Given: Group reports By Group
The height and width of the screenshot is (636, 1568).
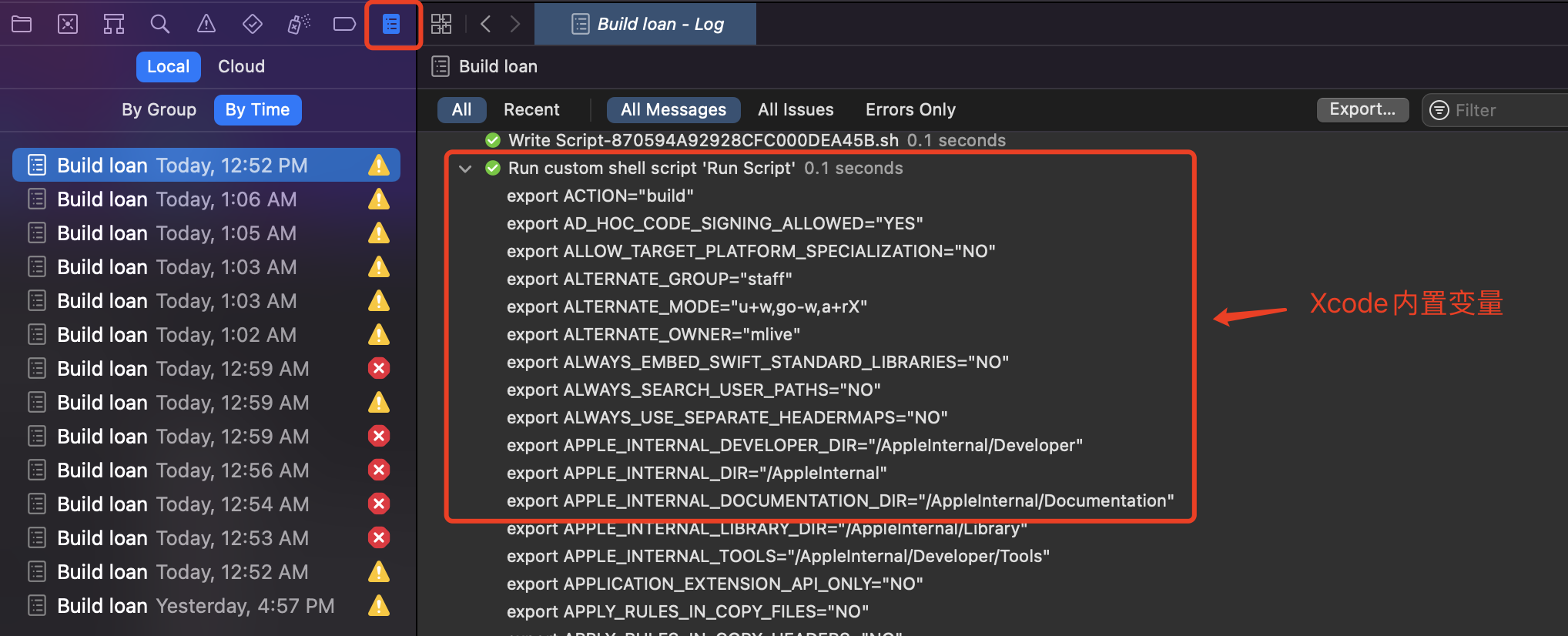Looking at the screenshot, I should [x=159, y=110].
